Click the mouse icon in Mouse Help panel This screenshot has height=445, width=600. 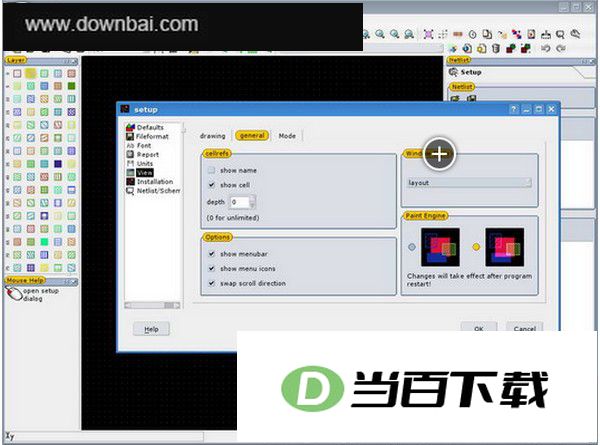pyautogui.click(x=14, y=294)
